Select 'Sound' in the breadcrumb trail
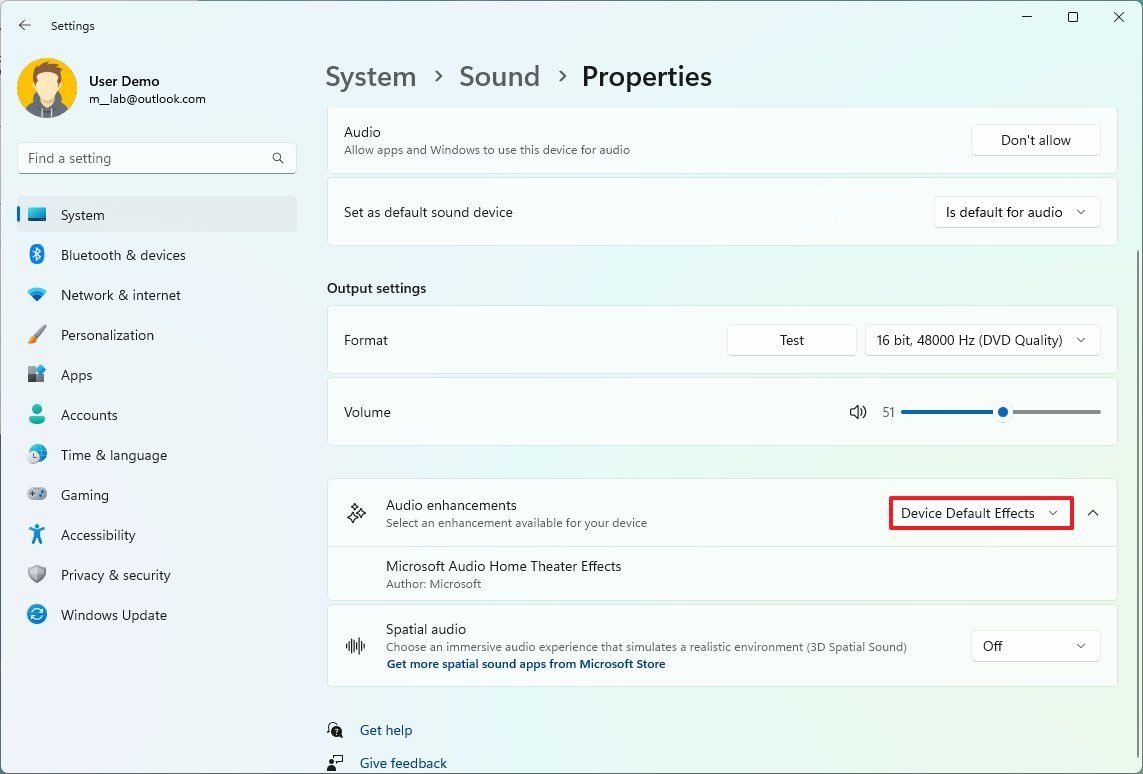1143x774 pixels. coord(499,76)
